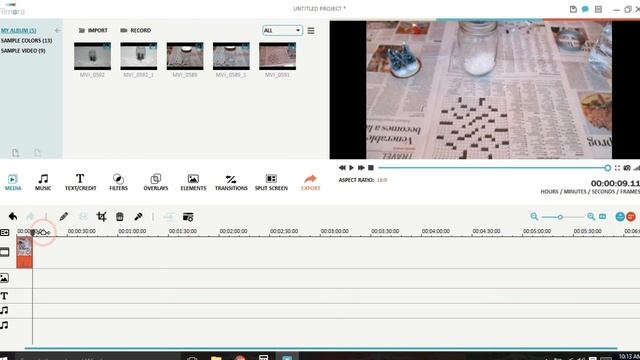Viewport: 640px width, 360px height.
Task: Switch to the Overlays tab
Action: coord(156,182)
